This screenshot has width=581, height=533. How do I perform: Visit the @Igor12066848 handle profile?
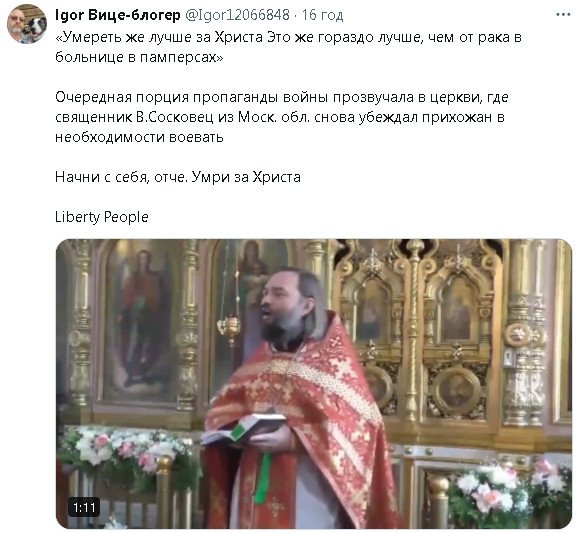coord(237,15)
